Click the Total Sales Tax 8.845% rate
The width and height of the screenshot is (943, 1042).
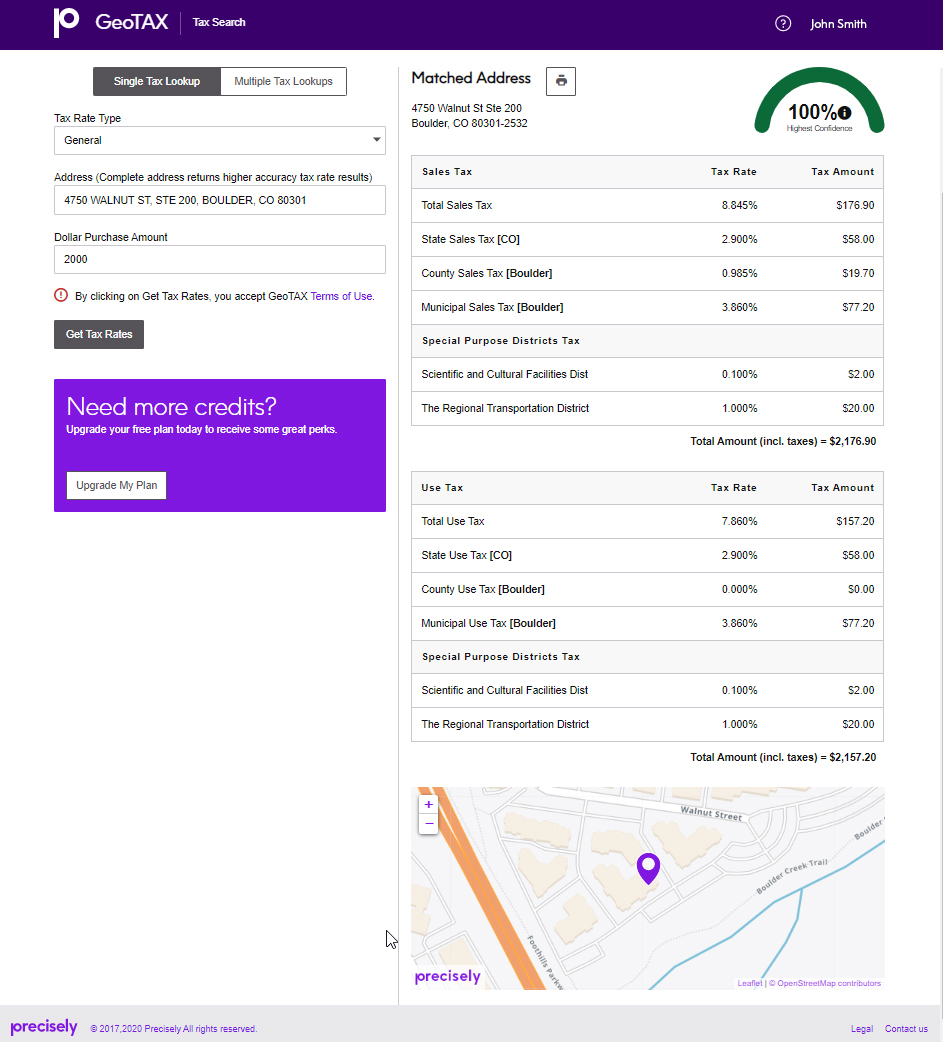click(x=740, y=205)
